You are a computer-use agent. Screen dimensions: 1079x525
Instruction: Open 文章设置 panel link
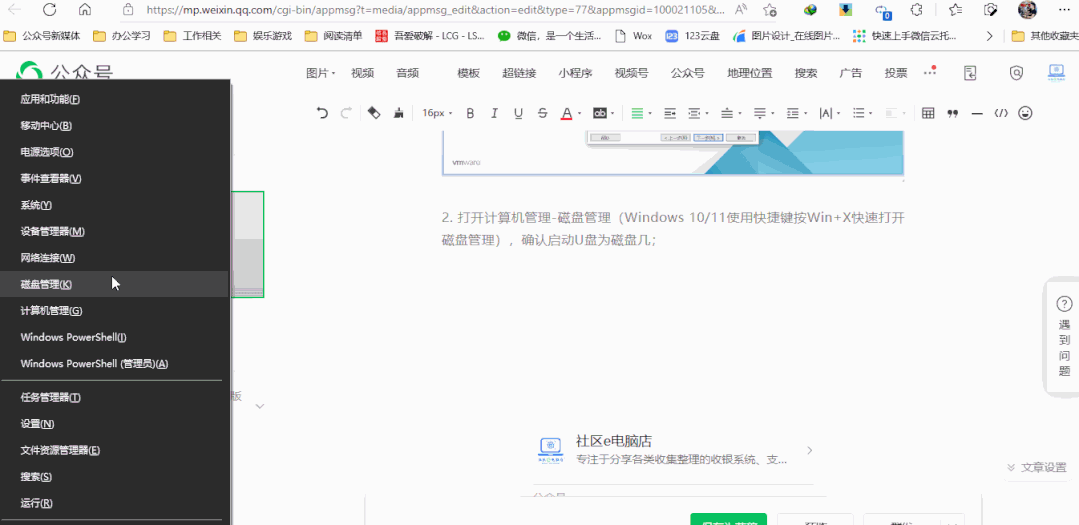click(1036, 467)
